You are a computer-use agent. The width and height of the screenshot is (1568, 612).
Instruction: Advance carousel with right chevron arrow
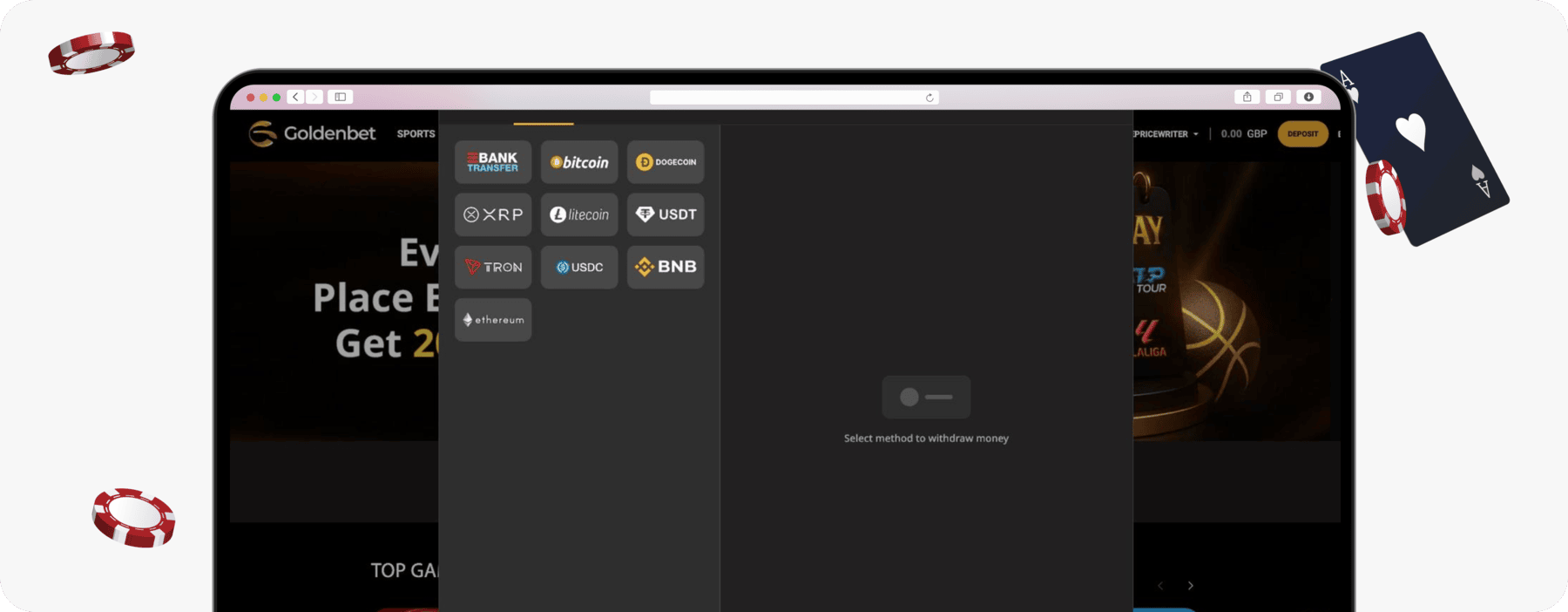pyautogui.click(x=1191, y=586)
